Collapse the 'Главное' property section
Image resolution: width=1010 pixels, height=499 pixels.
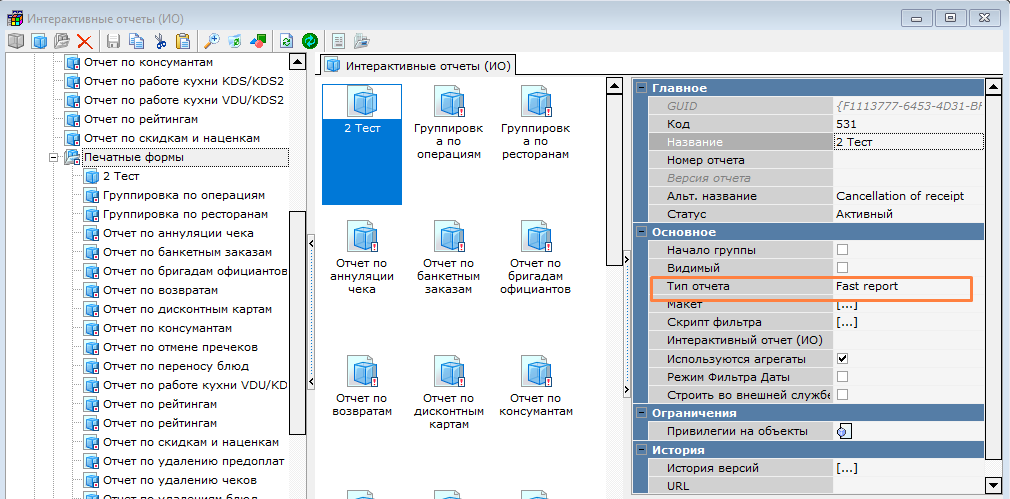641,89
